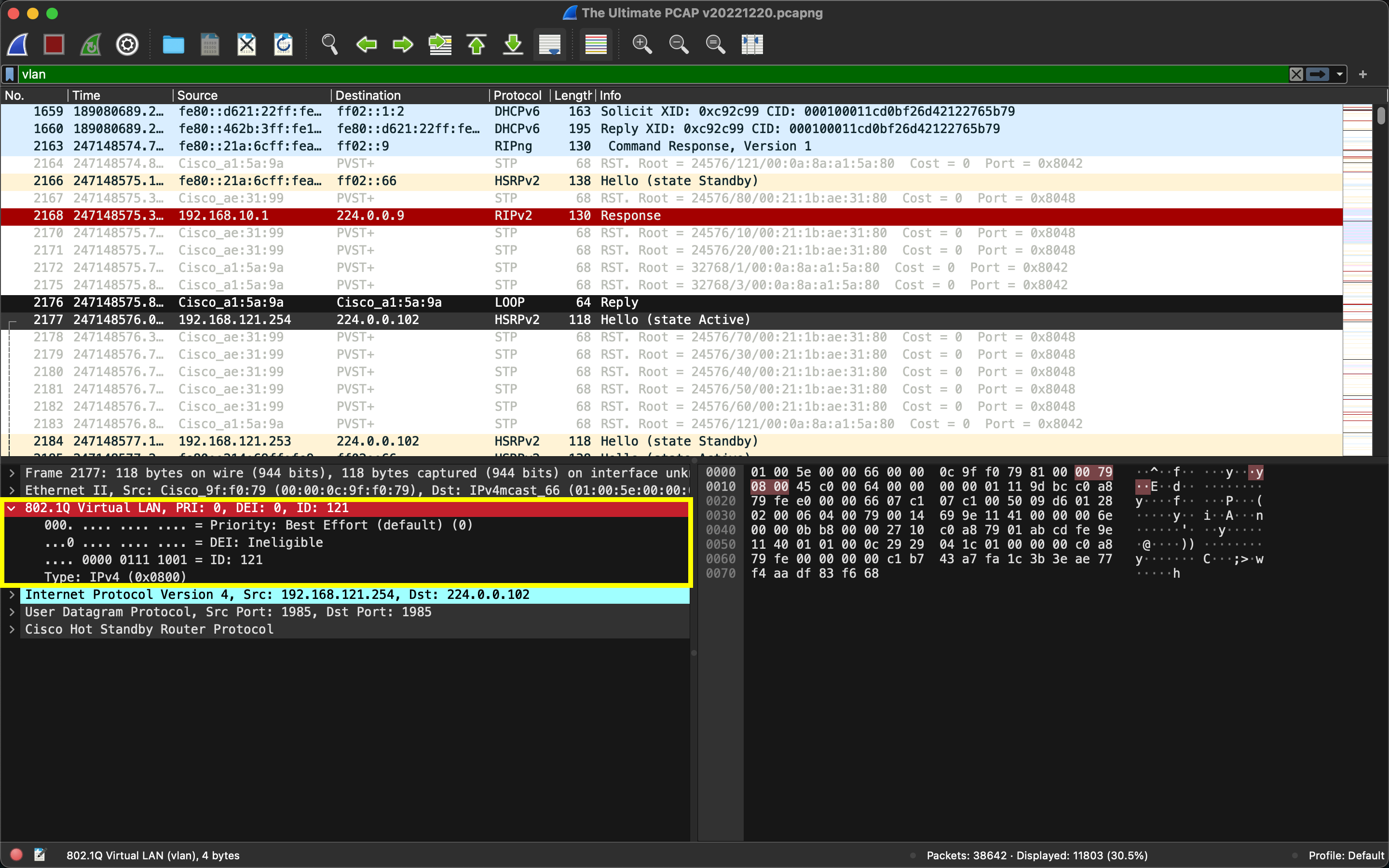Go forward in packet history
1389x868 pixels.
403,44
